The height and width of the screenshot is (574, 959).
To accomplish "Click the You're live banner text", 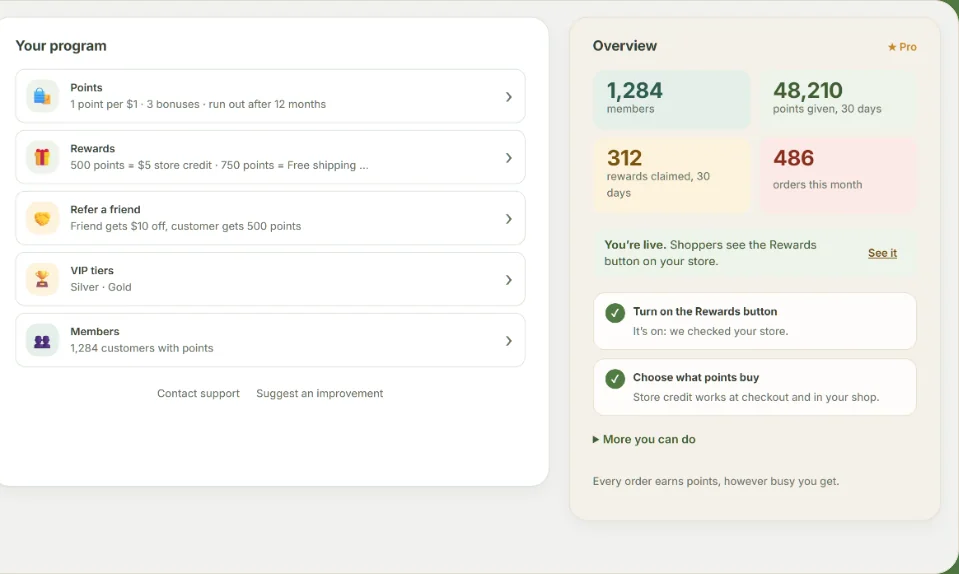I will coord(710,253).
